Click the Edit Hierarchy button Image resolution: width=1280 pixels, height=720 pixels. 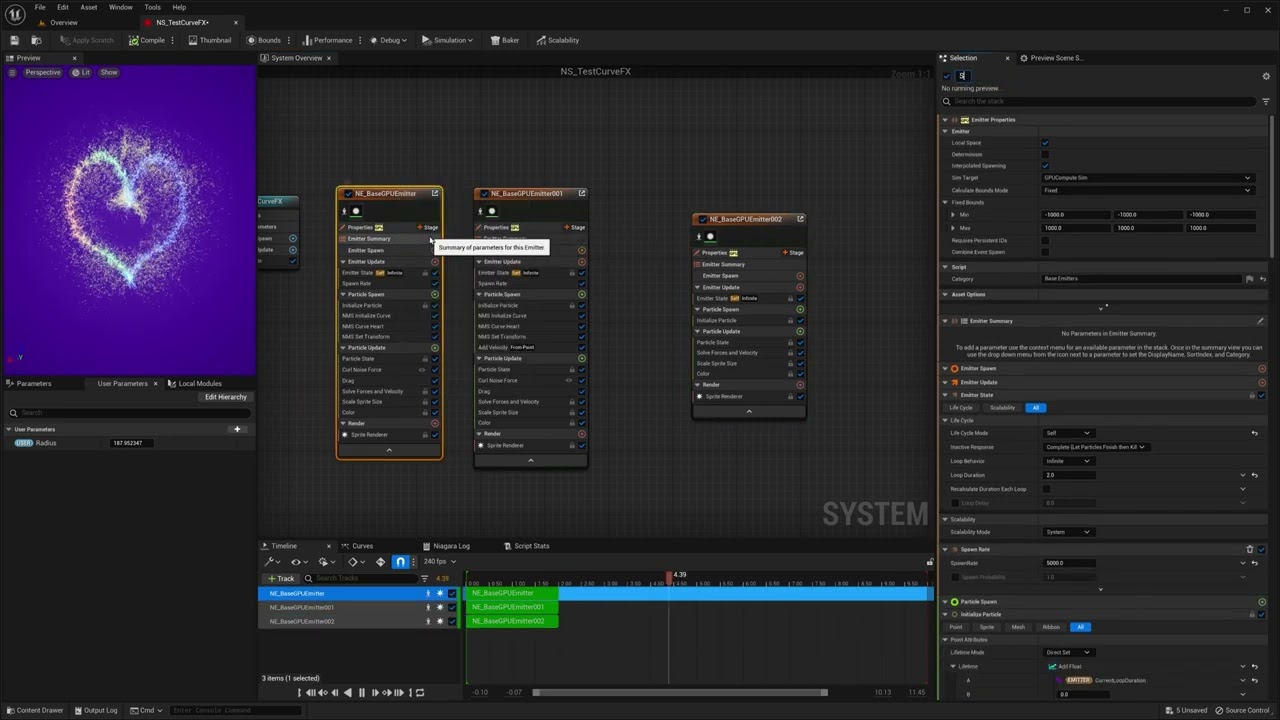pos(225,397)
